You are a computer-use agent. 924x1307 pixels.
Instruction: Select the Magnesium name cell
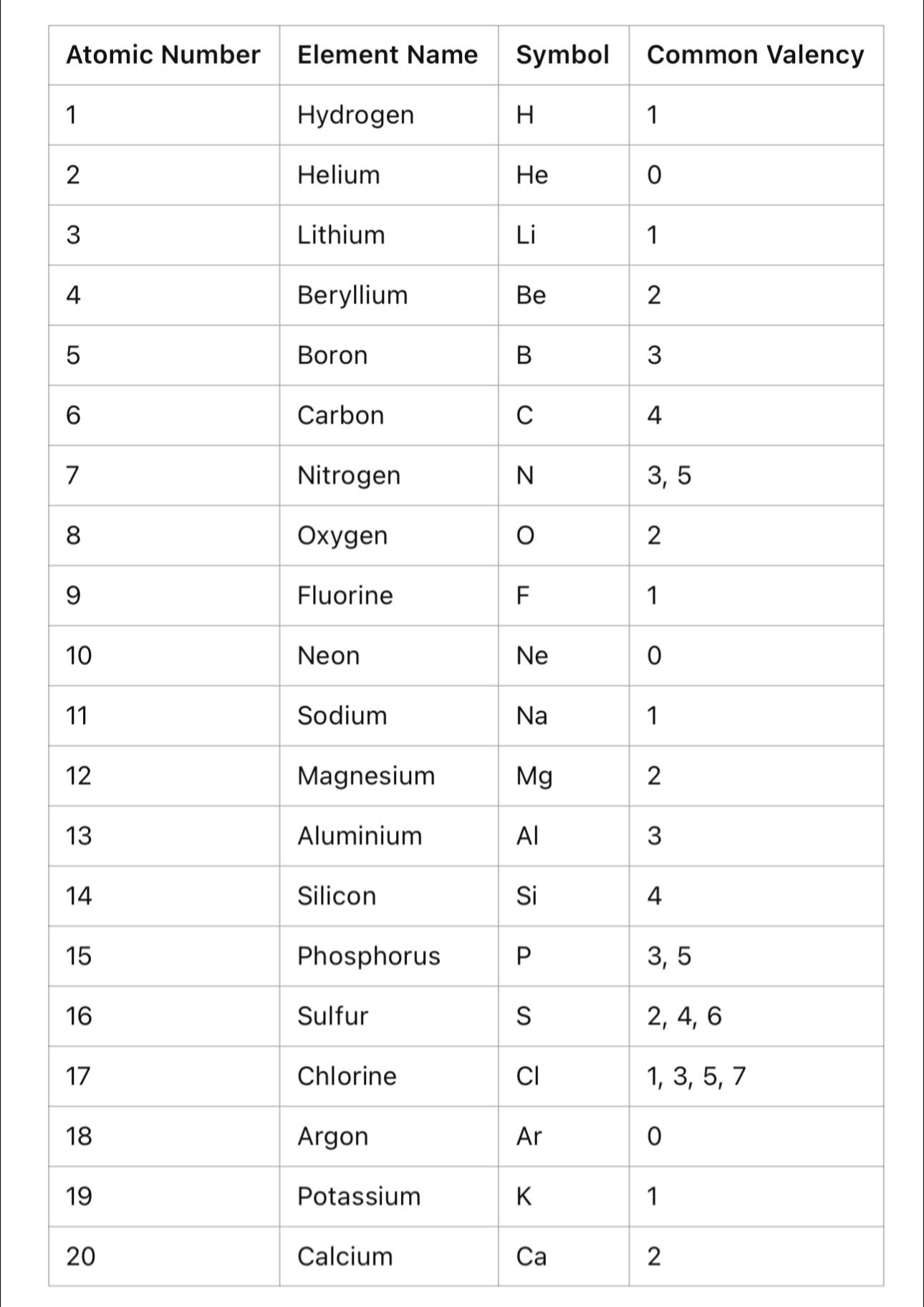(389, 777)
